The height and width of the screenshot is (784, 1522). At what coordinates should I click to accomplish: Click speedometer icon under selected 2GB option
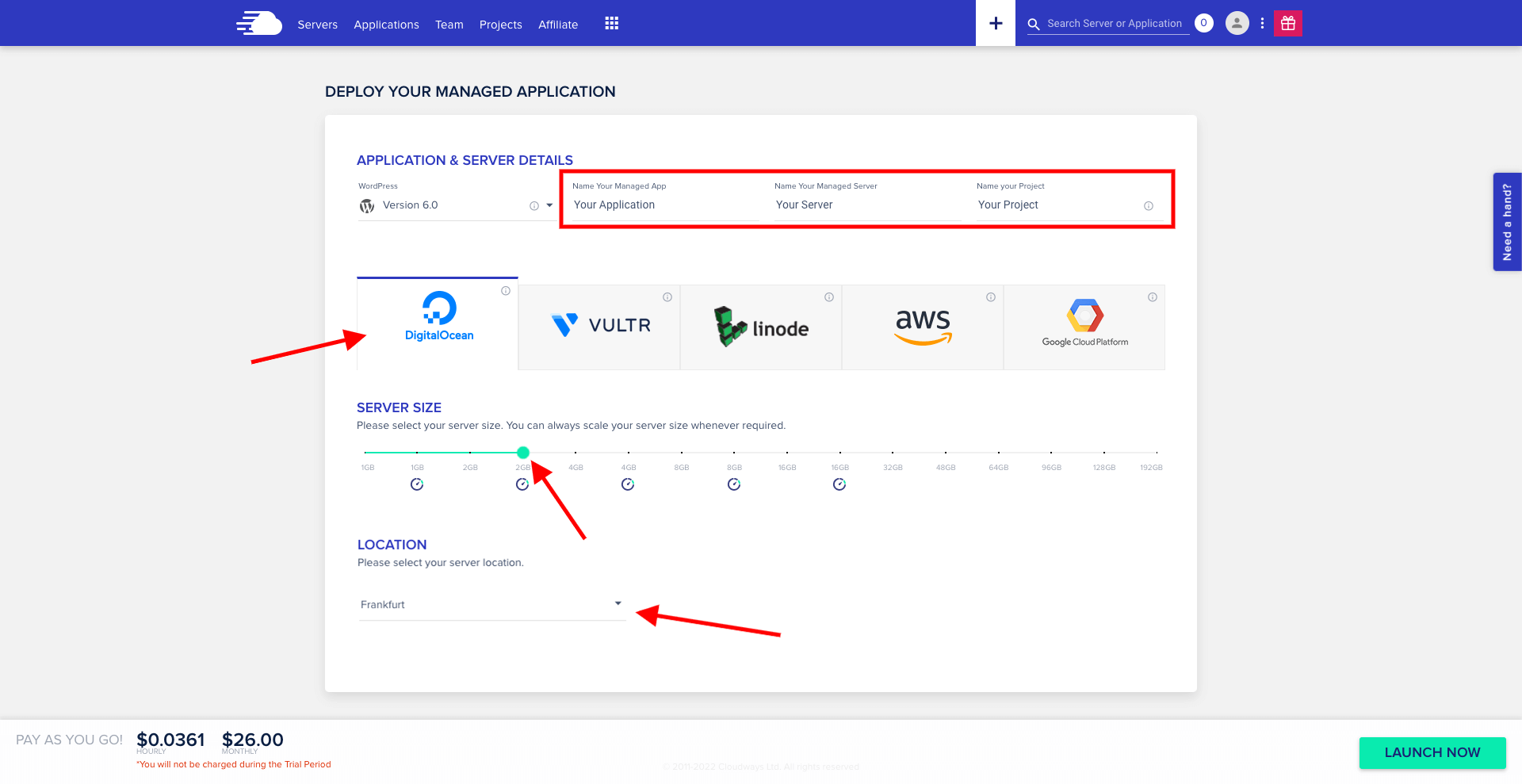[x=522, y=484]
